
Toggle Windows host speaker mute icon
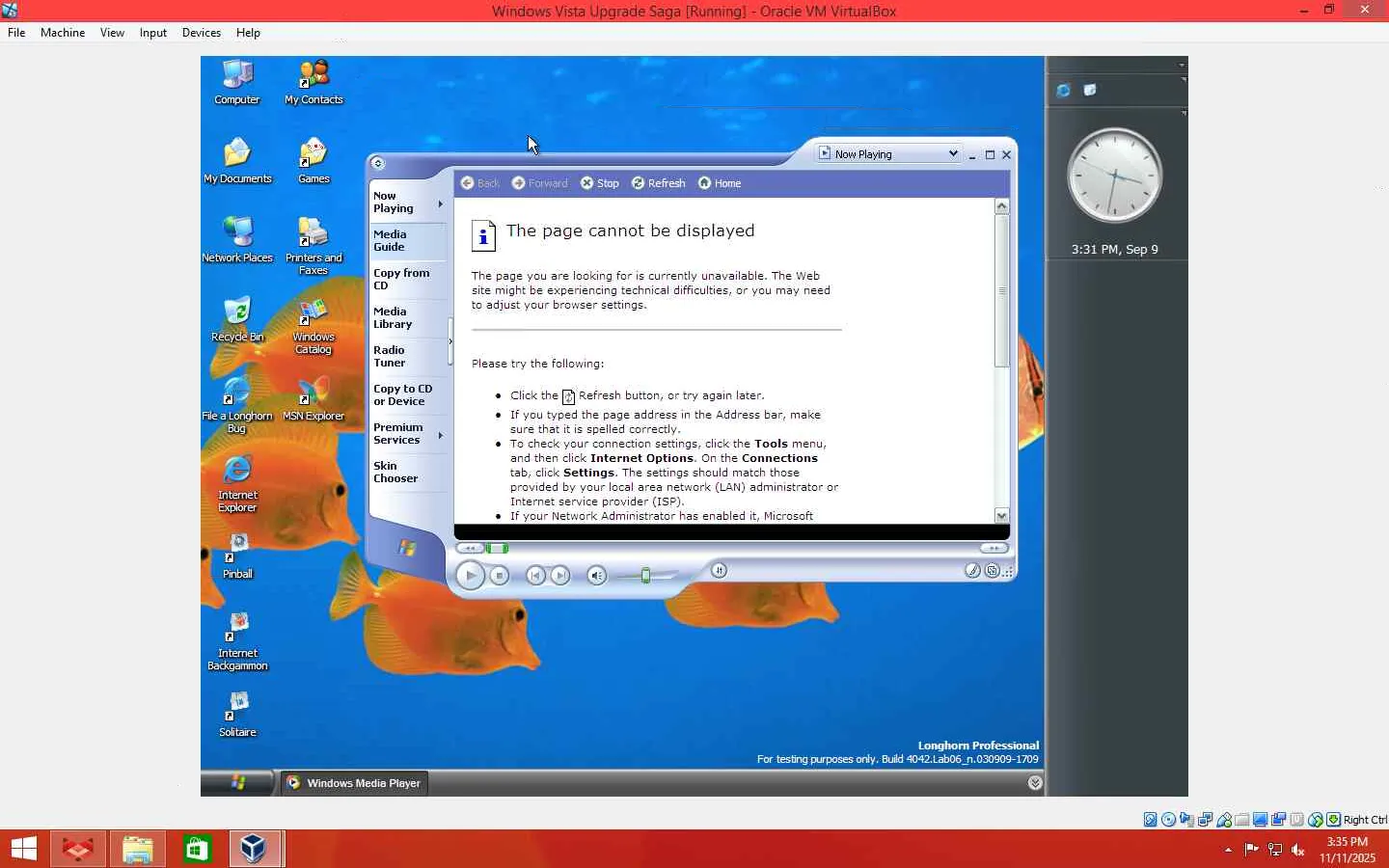pyautogui.click(x=1298, y=850)
